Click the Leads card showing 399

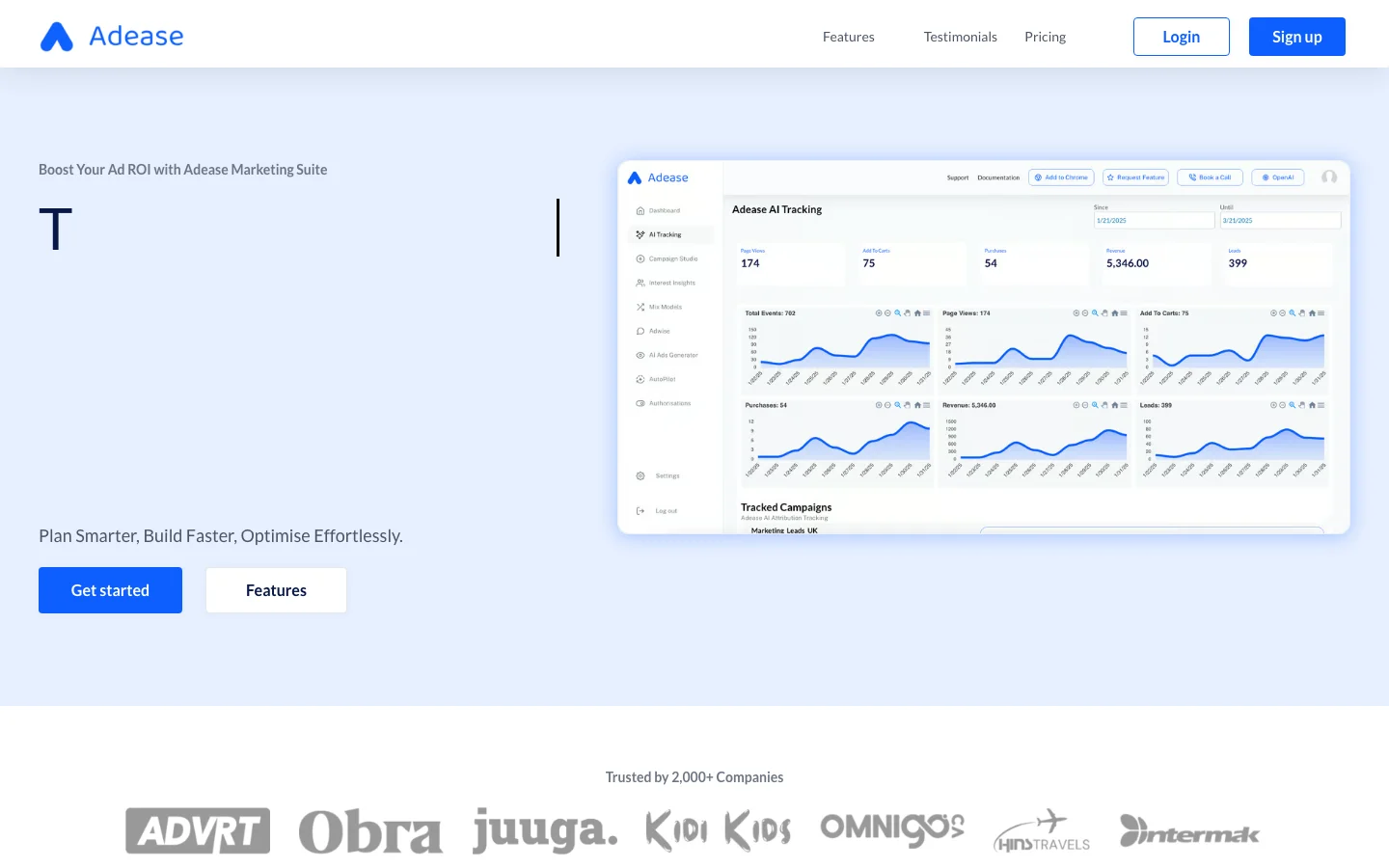1276,264
